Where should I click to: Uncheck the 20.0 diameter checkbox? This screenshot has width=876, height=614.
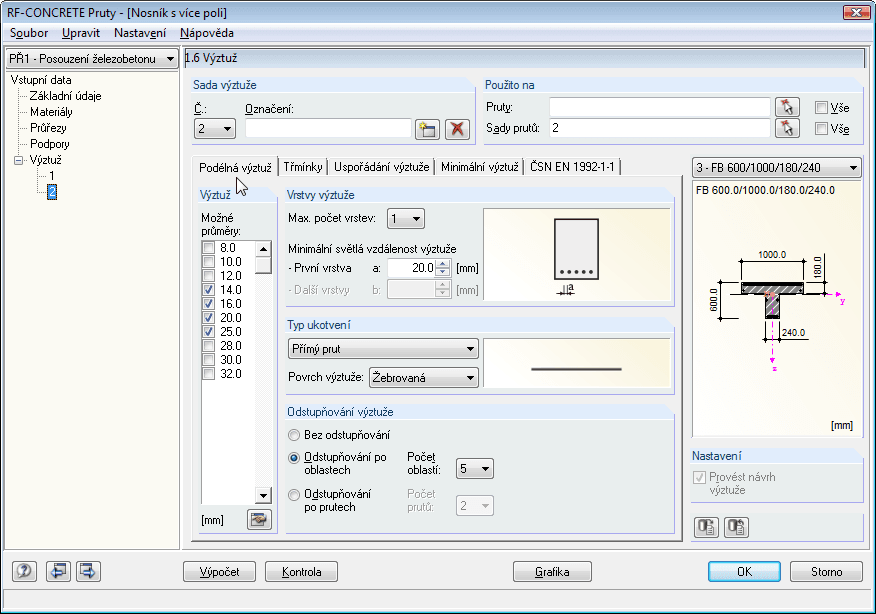click(x=208, y=317)
